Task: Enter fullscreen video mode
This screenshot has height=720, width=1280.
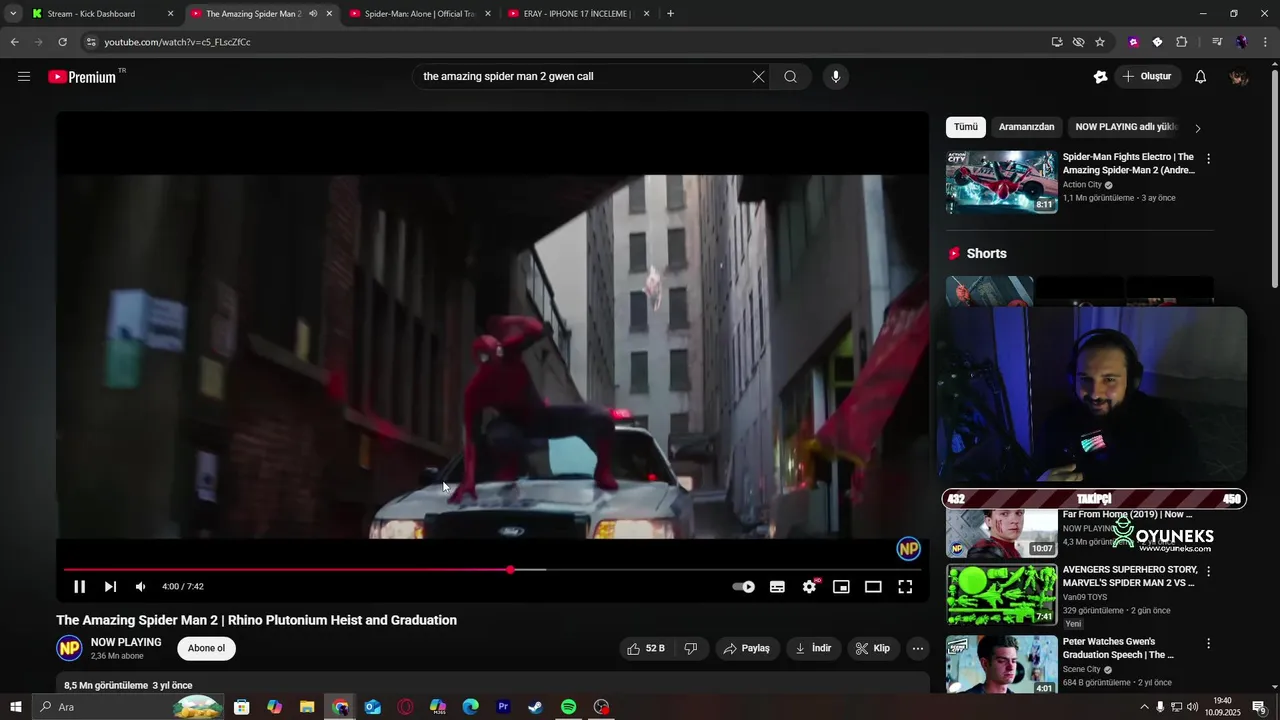Action: coord(905,587)
